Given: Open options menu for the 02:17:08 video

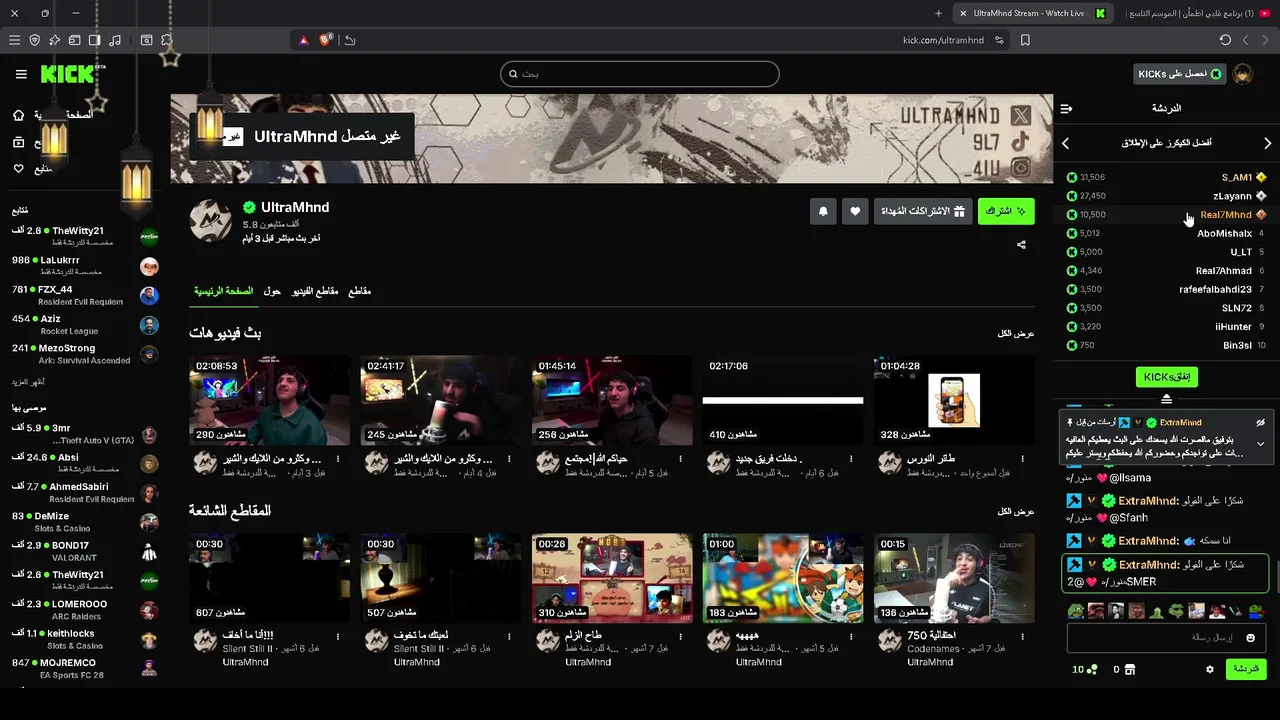Looking at the screenshot, I should coord(851,459).
